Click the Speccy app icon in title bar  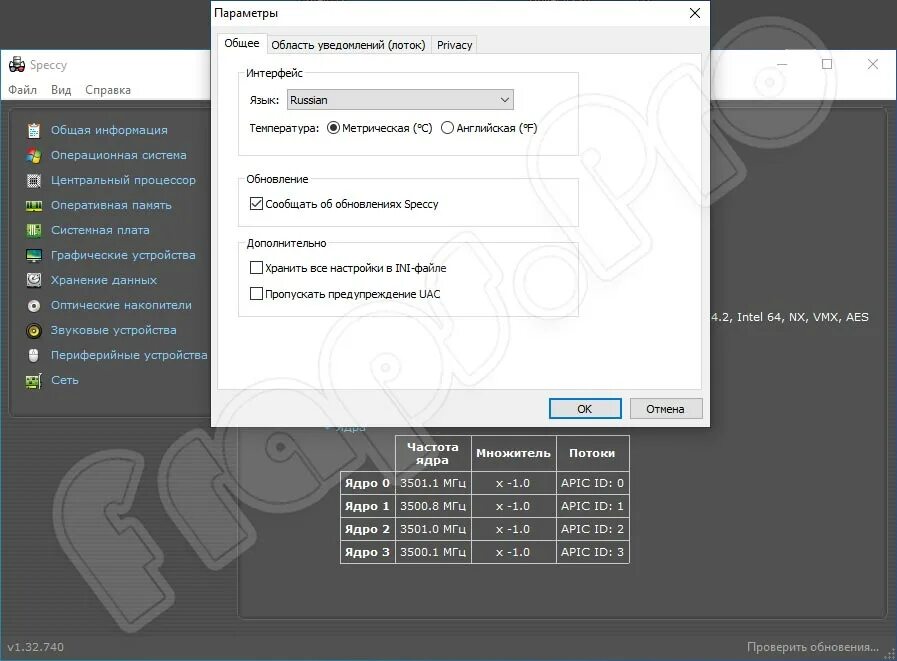point(17,65)
